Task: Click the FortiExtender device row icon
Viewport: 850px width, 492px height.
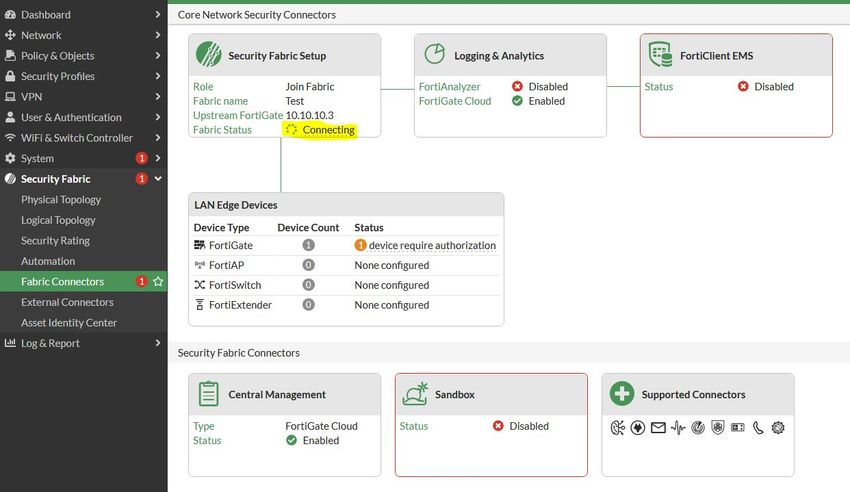Action: 199,305
